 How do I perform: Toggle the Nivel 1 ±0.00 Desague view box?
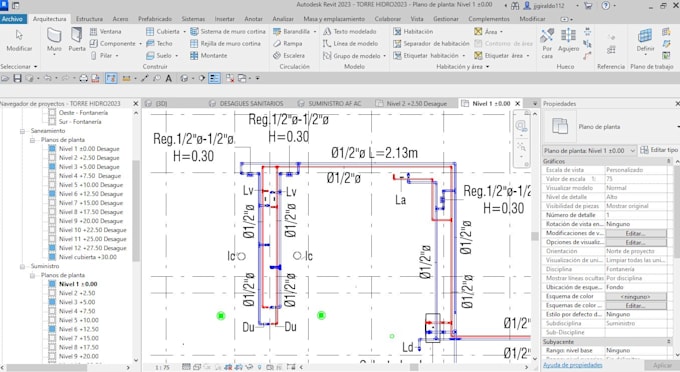click(52, 149)
